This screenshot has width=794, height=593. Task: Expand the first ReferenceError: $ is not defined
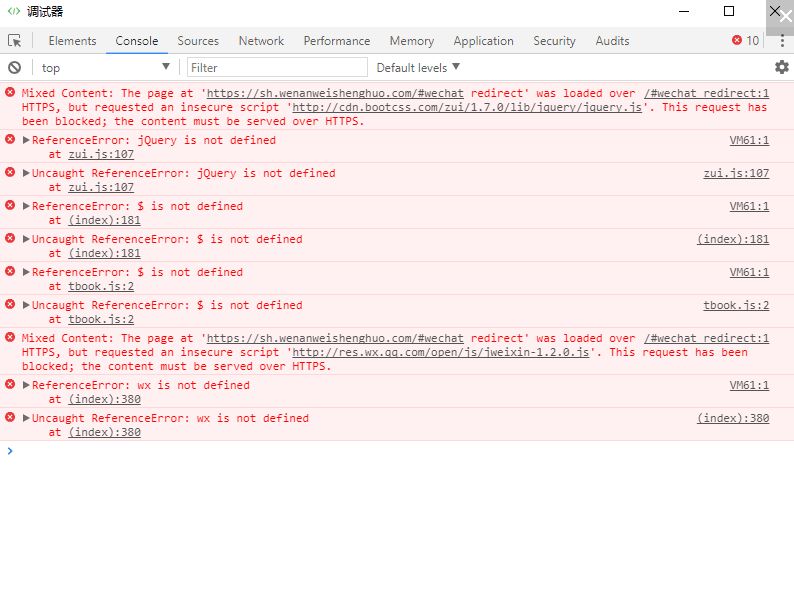[x=26, y=206]
